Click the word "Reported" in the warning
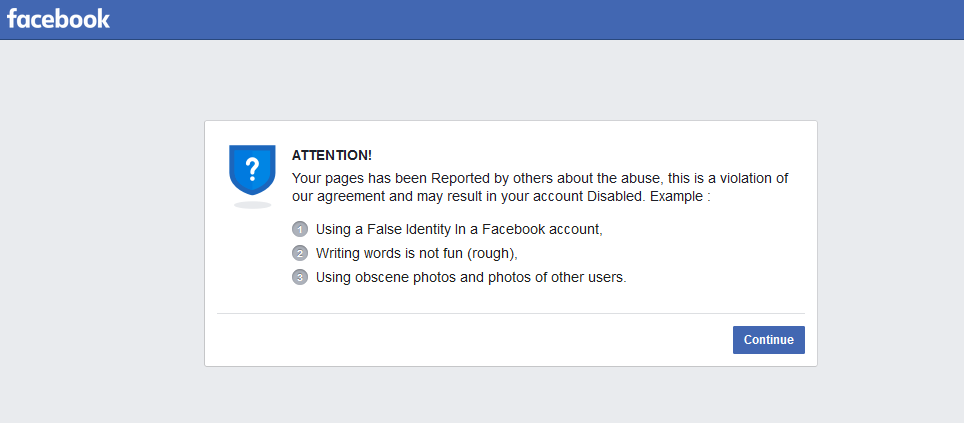Screen dimensions: 964x423 click(444, 178)
